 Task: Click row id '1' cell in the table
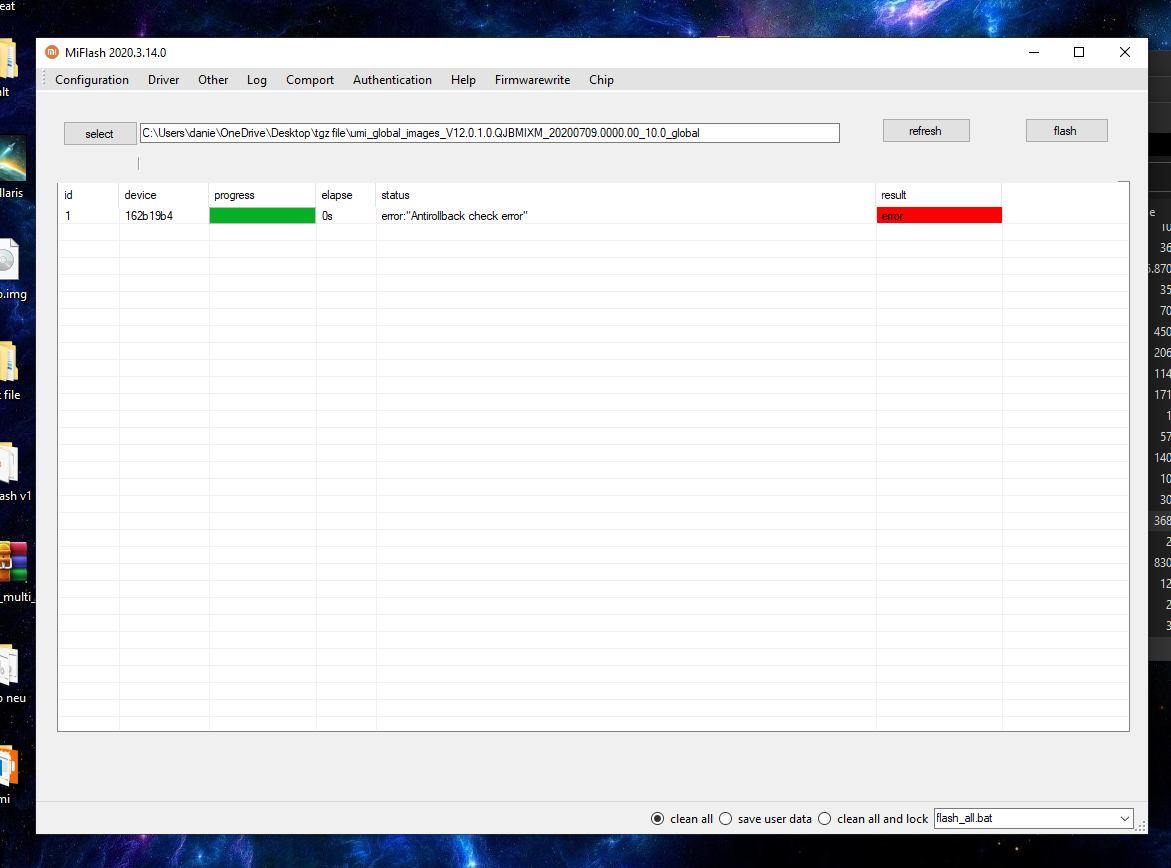pyautogui.click(x=68, y=216)
